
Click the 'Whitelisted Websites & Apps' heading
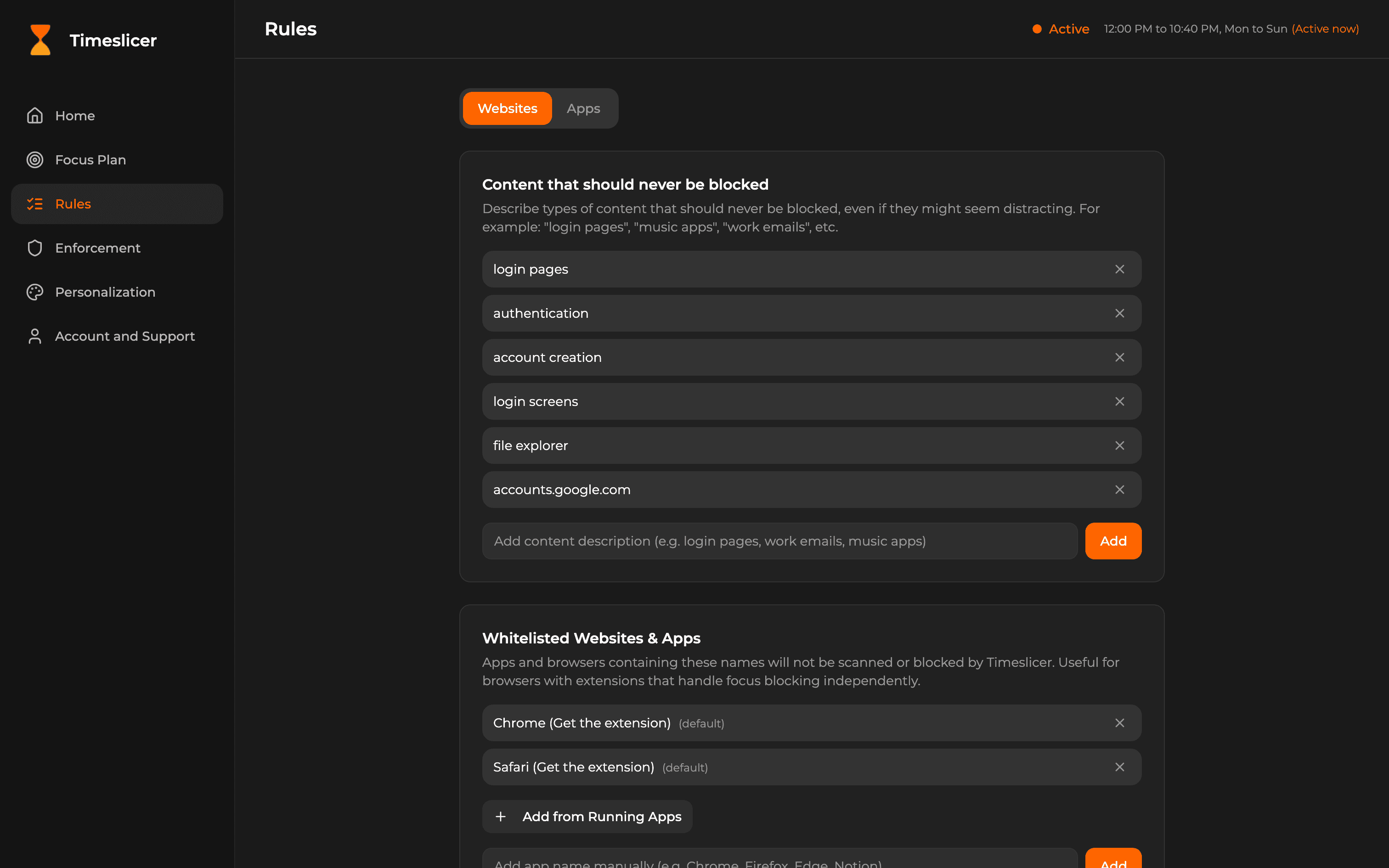point(591,638)
